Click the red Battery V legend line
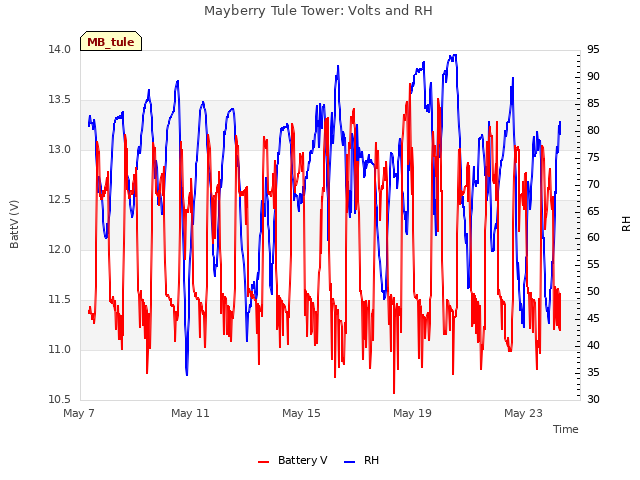This screenshot has width=640, height=480. click(264, 462)
